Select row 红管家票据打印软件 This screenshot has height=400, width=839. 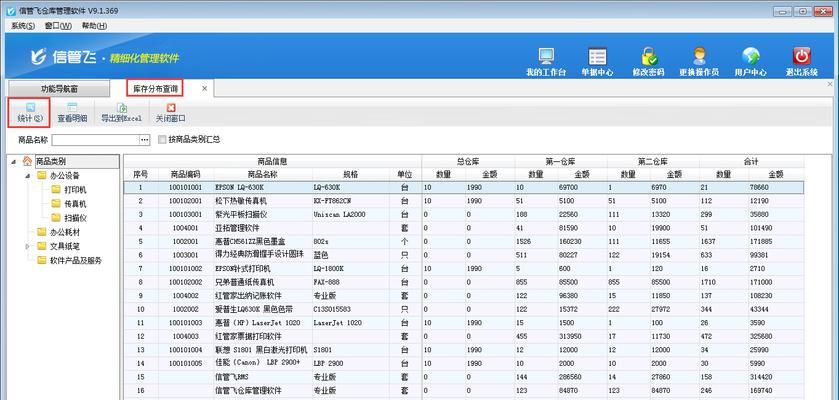[463, 336]
